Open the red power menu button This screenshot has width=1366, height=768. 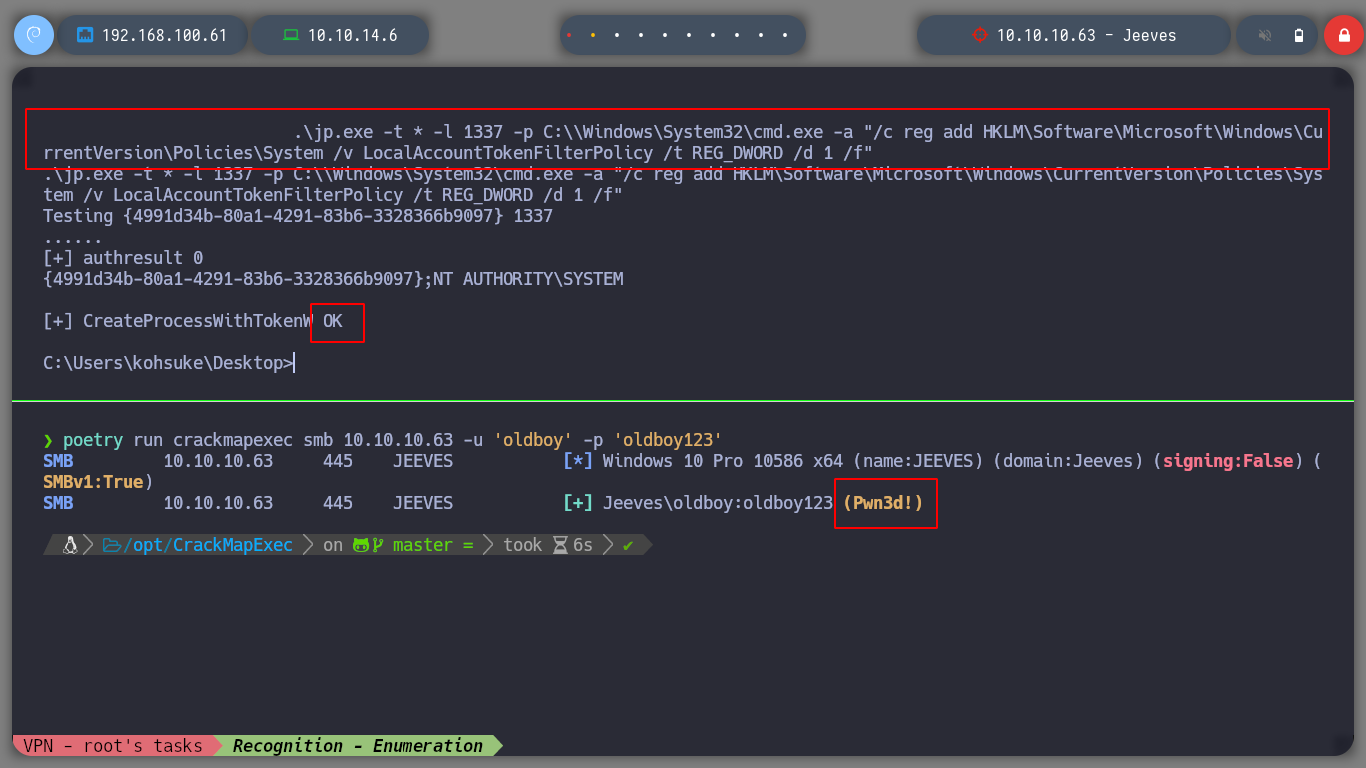tap(1343, 35)
